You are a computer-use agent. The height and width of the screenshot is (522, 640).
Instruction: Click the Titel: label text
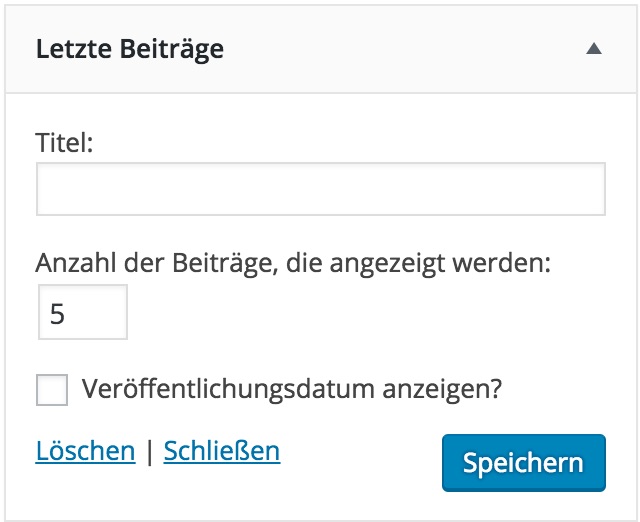64,143
